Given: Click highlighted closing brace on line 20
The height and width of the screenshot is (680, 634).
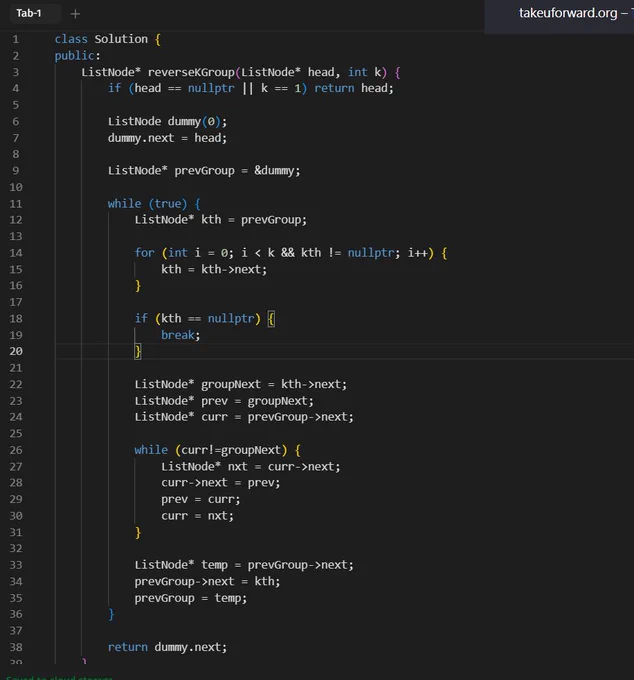Looking at the screenshot, I should [138, 352].
